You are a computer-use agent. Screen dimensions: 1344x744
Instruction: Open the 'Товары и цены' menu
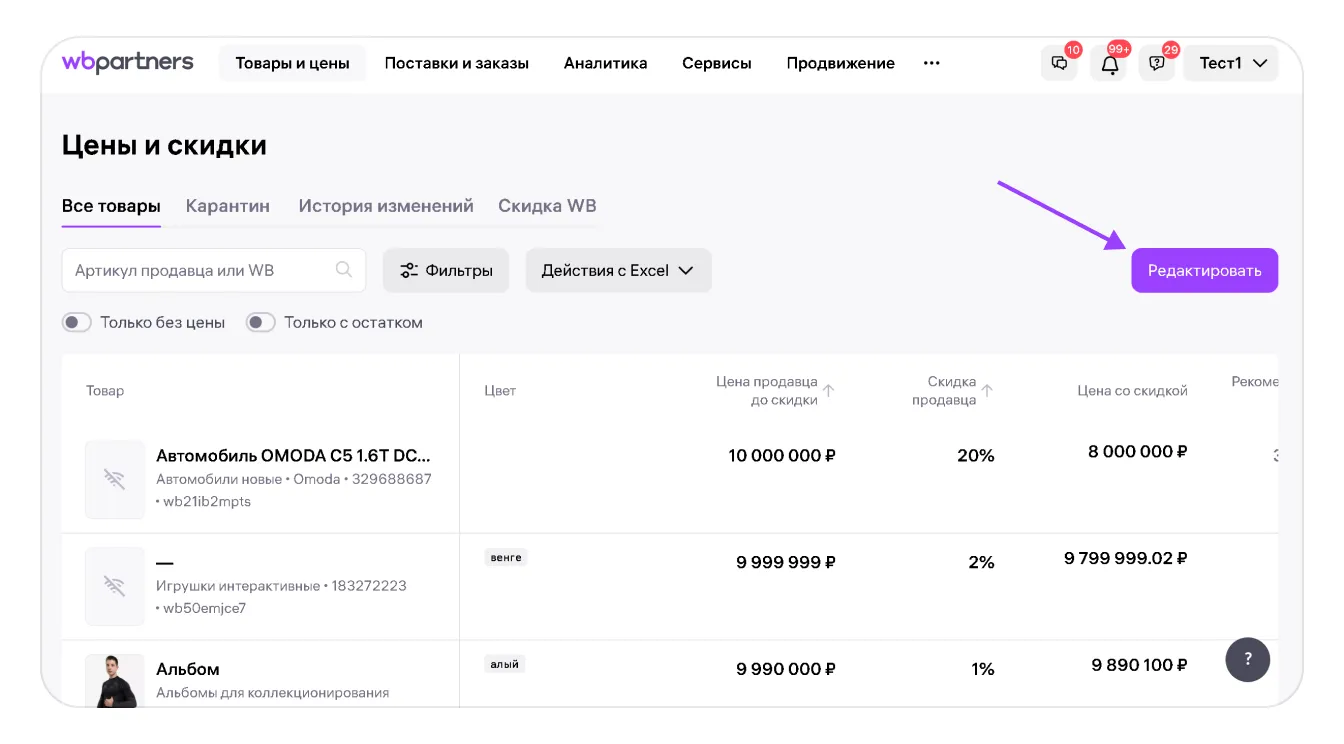292,63
